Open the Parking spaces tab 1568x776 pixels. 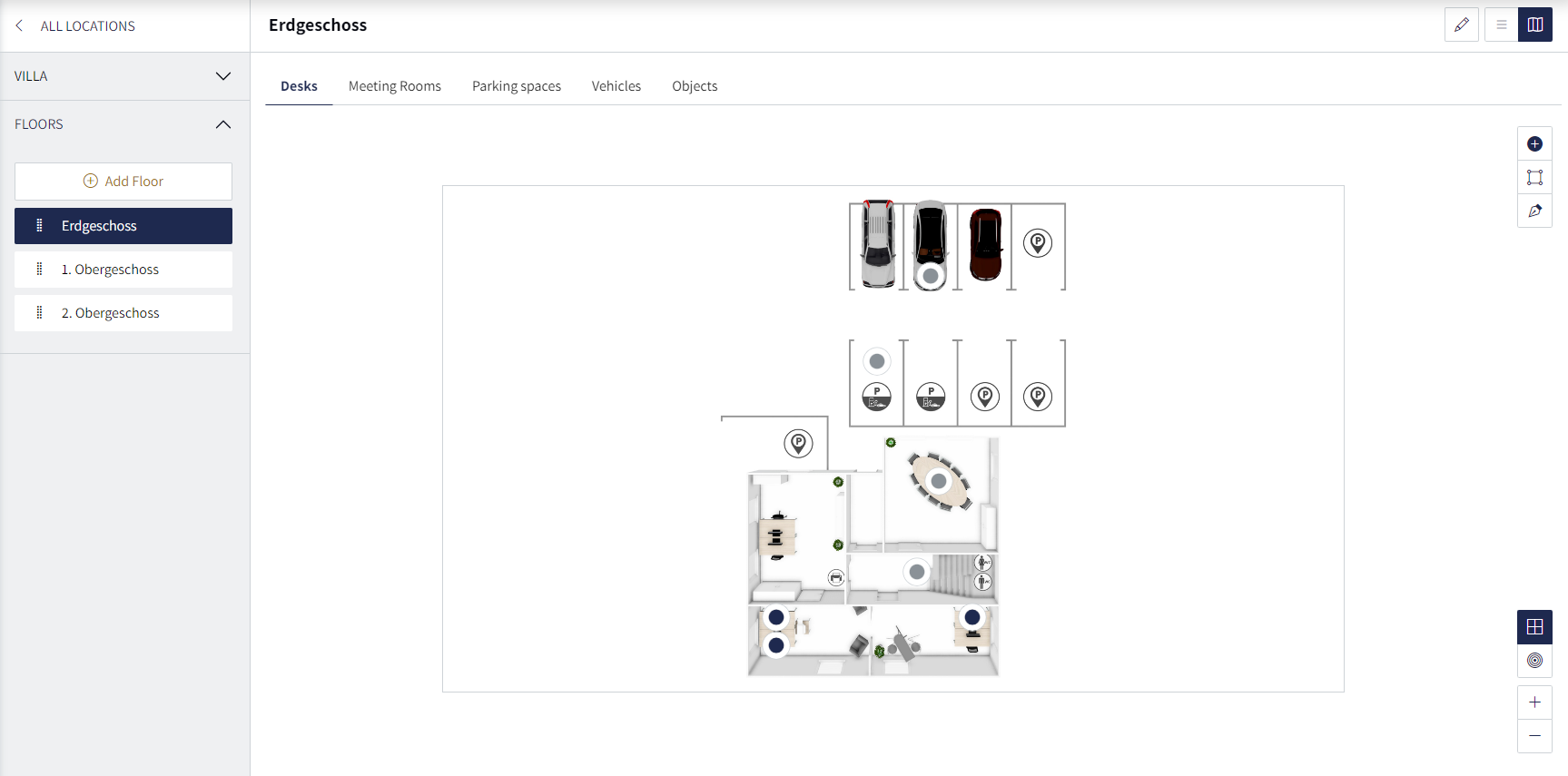click(x=517, y=86)
